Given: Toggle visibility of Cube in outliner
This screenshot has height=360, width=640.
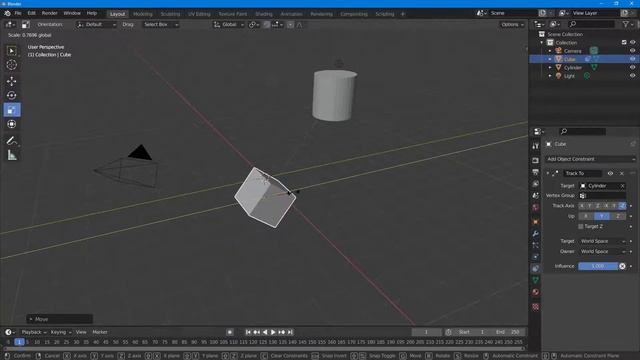Looking at the screenshot, I should point(632,59).
